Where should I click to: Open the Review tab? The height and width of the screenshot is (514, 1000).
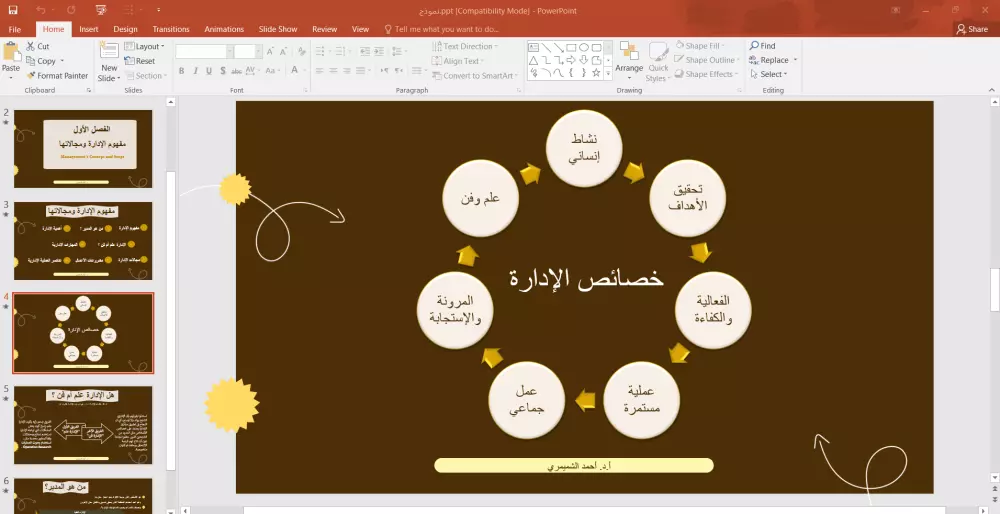click(324, 29)
